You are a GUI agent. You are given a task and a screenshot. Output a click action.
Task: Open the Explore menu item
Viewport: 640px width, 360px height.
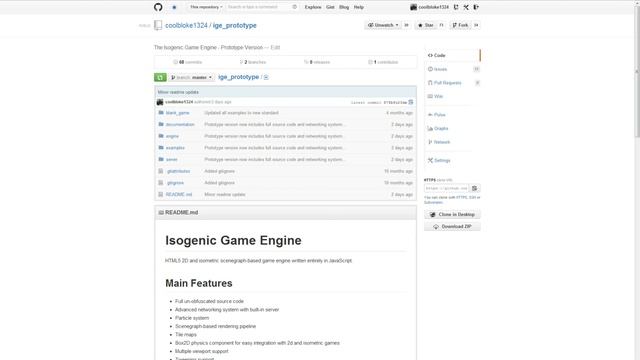[313, 7]
